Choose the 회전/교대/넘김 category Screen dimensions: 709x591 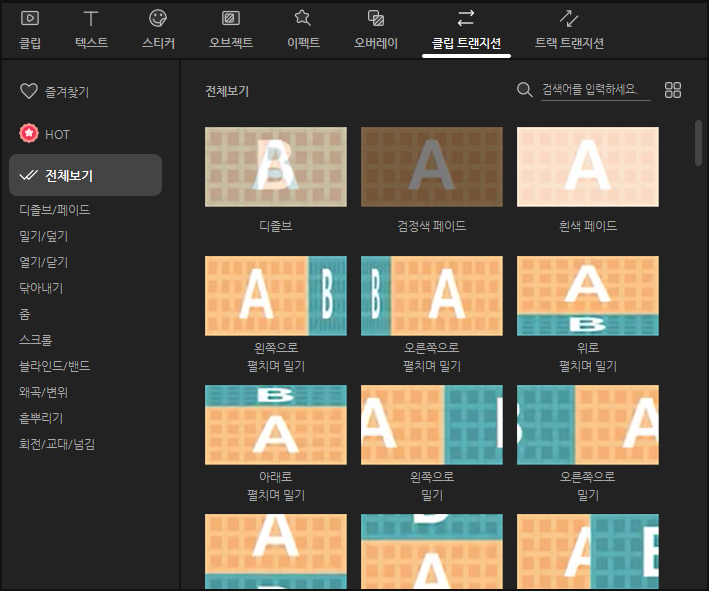click(x=57, y=444)
